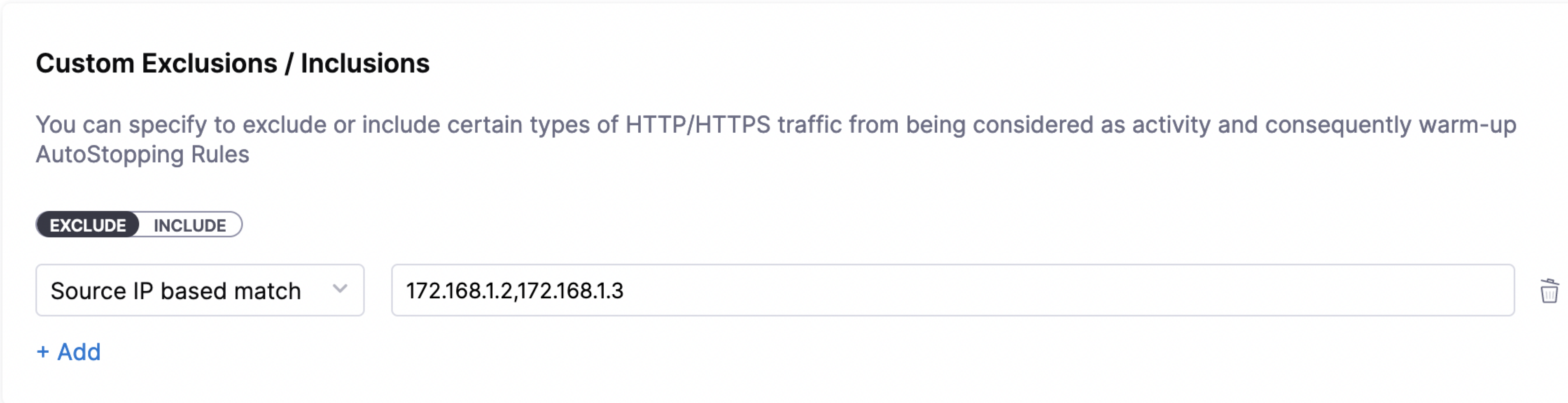The image size is (1568, 403).
Task: Select the EXCLUDE toggle option
Action: (88, 225)
